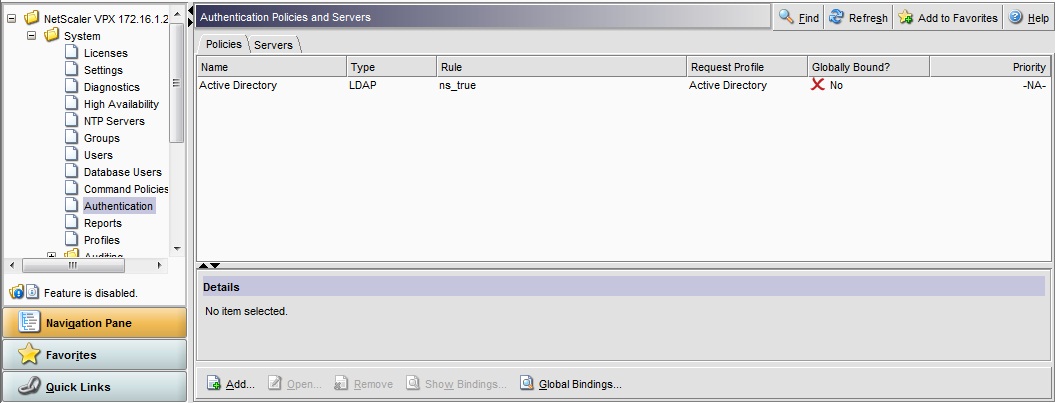Sort by the Globally Bound? column header

click(869, 67)
